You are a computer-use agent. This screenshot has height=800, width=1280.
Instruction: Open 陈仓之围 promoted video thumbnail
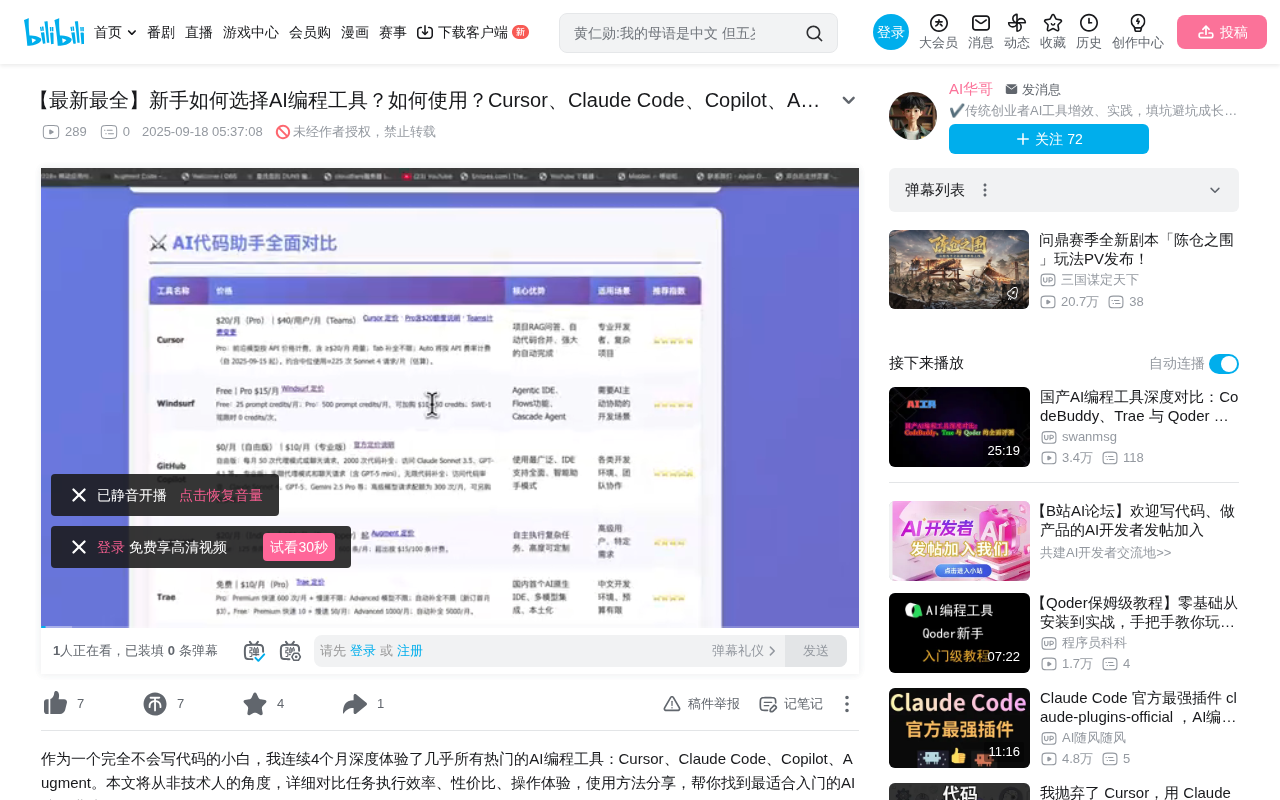tap(959, 270)
